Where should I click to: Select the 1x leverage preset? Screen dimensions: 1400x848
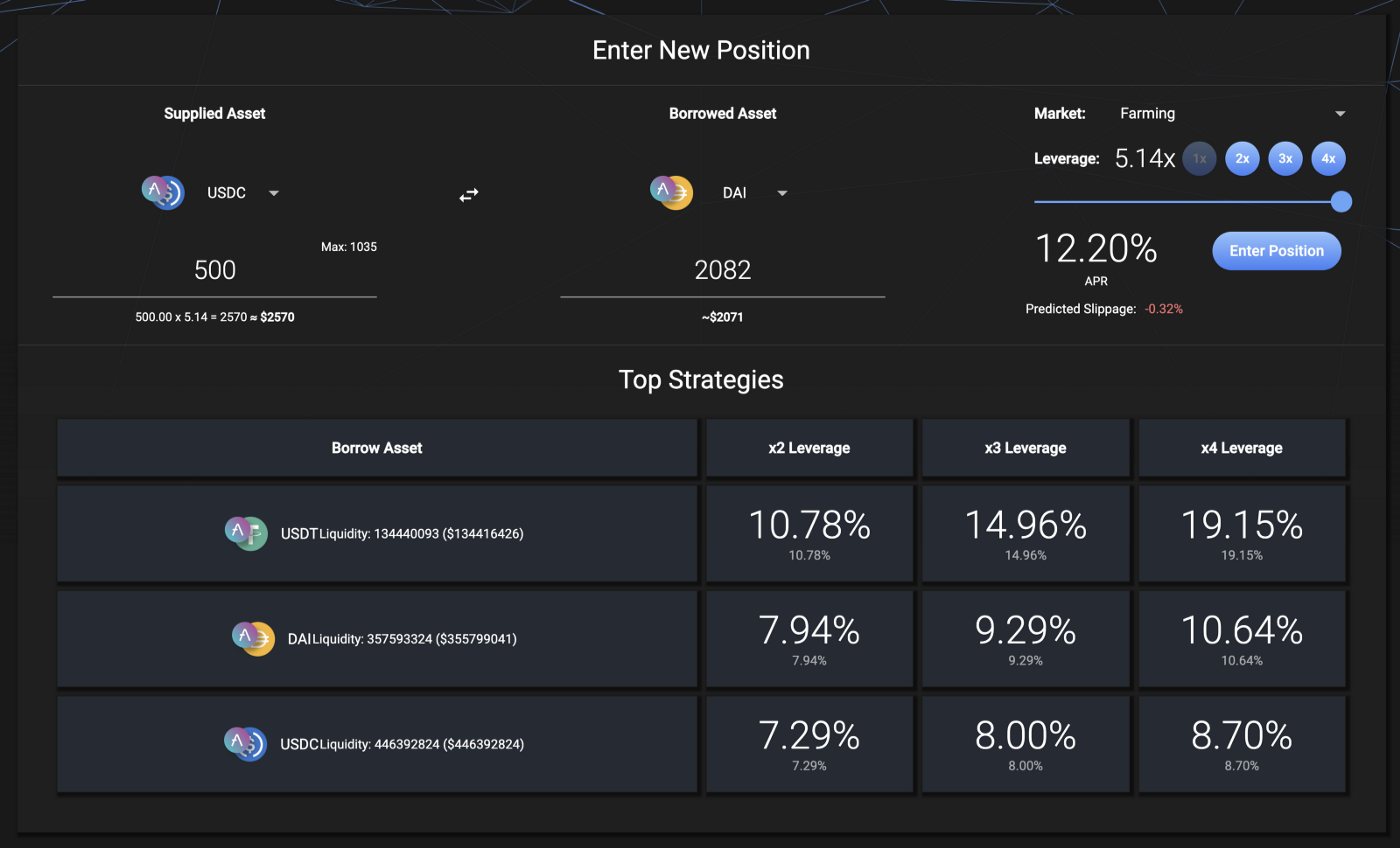tap(1199, 158)
